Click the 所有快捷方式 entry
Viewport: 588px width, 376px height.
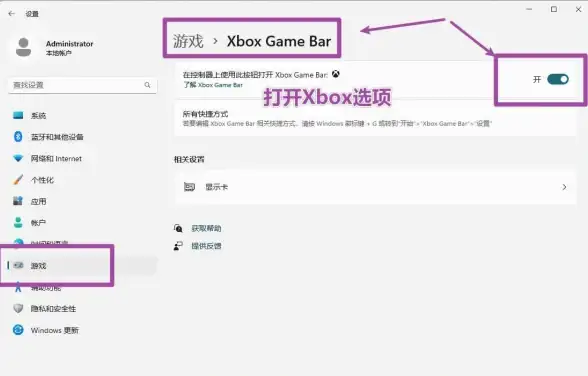[x=375, y=118]
